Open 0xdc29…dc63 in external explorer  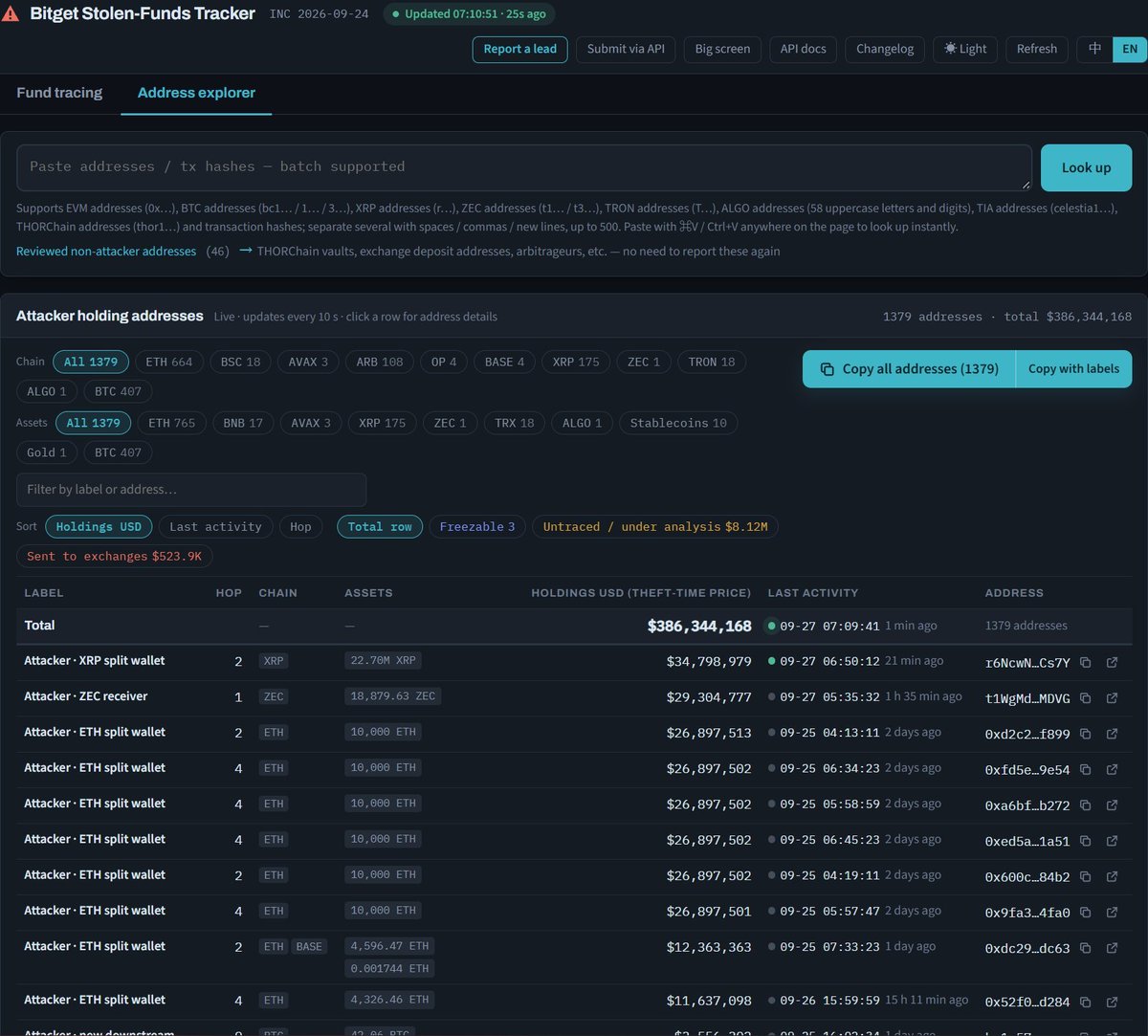coord(1112,948)
